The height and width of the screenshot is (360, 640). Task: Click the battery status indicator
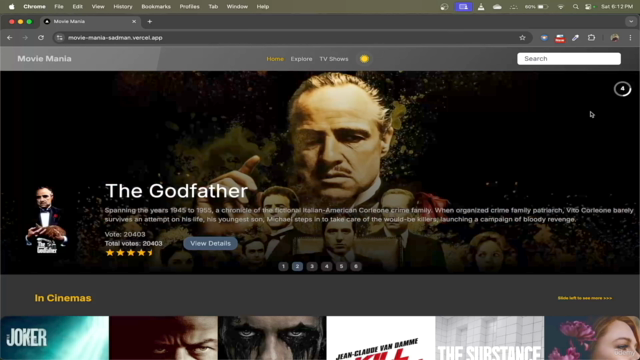point(536,7)
